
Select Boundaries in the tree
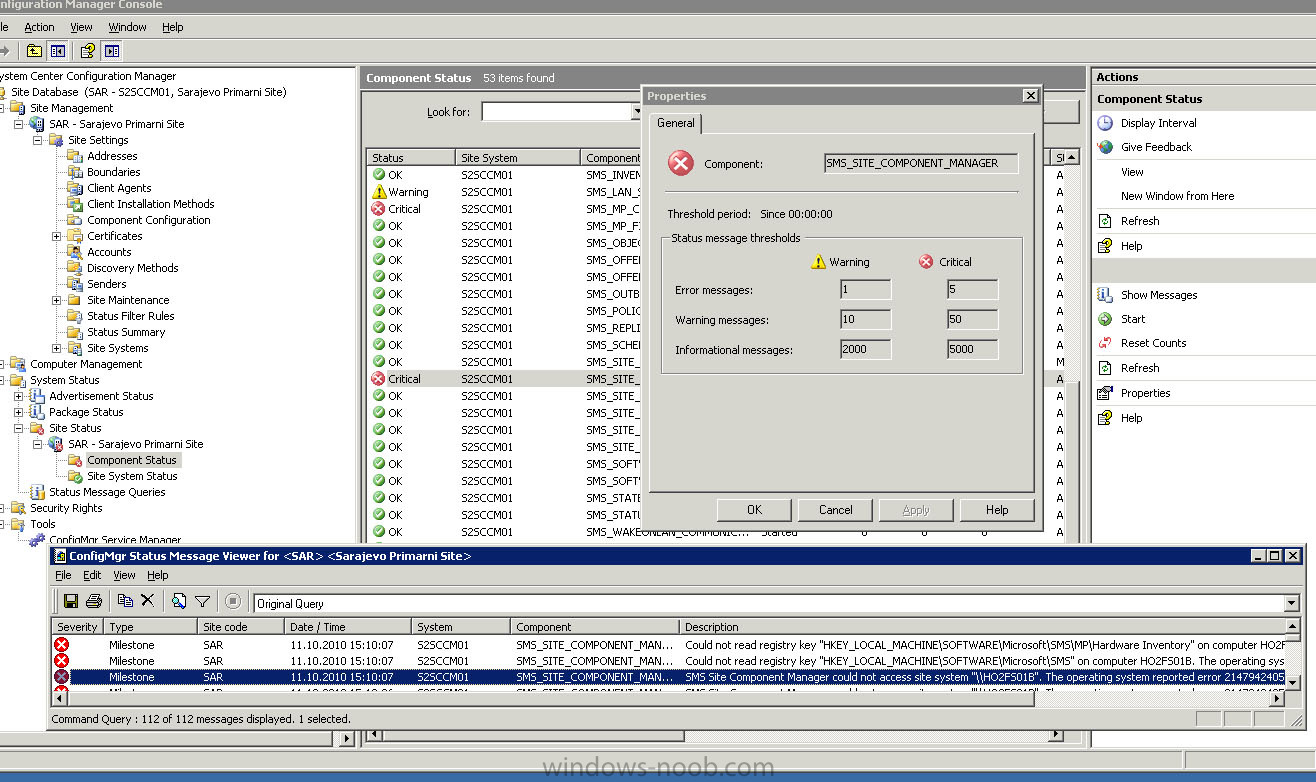(113, 172)
